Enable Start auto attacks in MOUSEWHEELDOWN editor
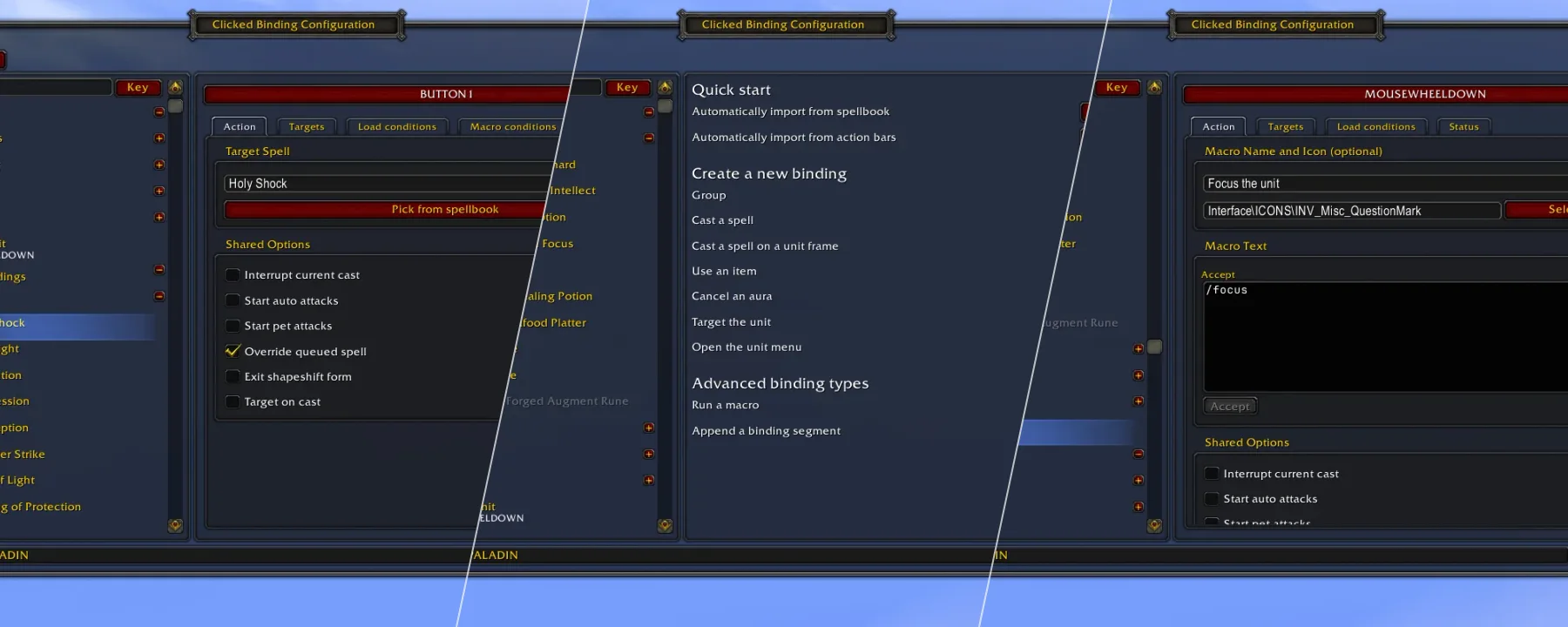Viewport: 1568px width, 627px height. 1212,499
